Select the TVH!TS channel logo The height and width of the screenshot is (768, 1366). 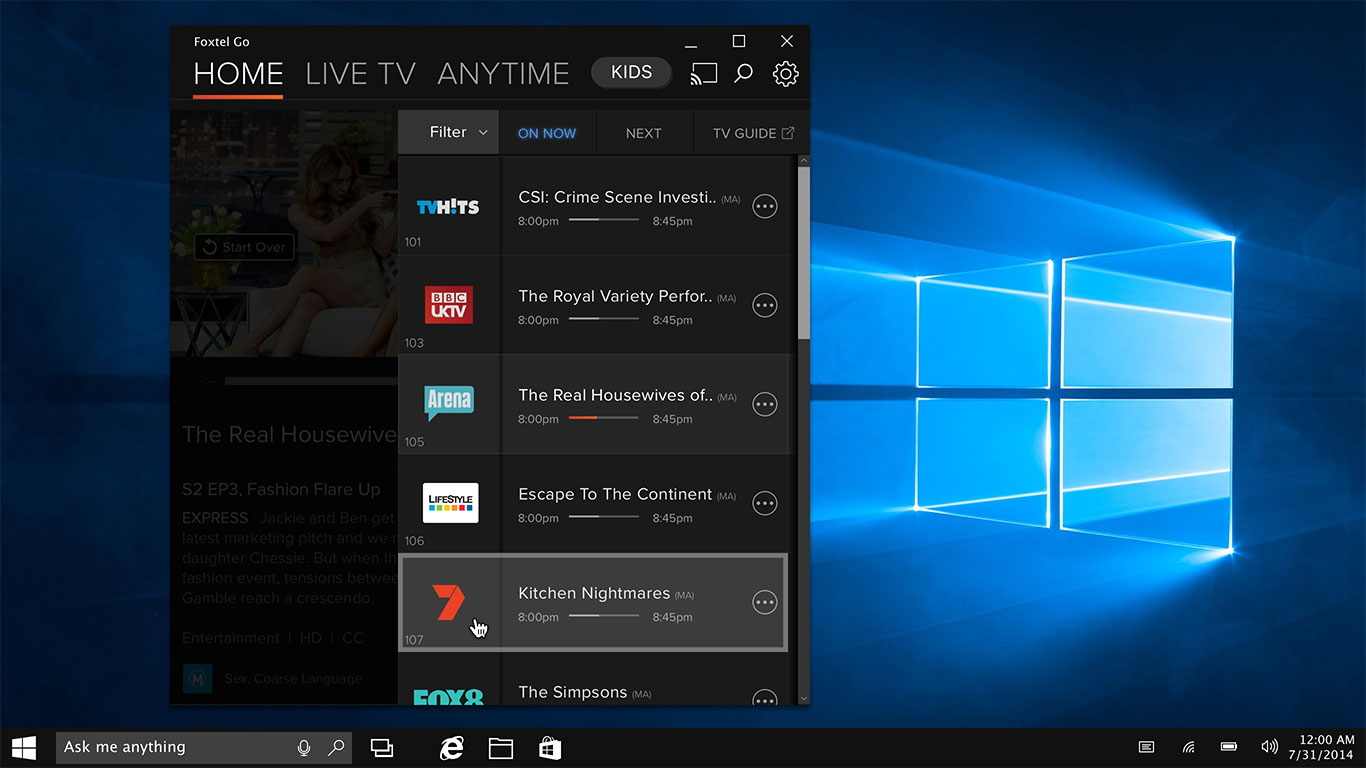point(448,207)
